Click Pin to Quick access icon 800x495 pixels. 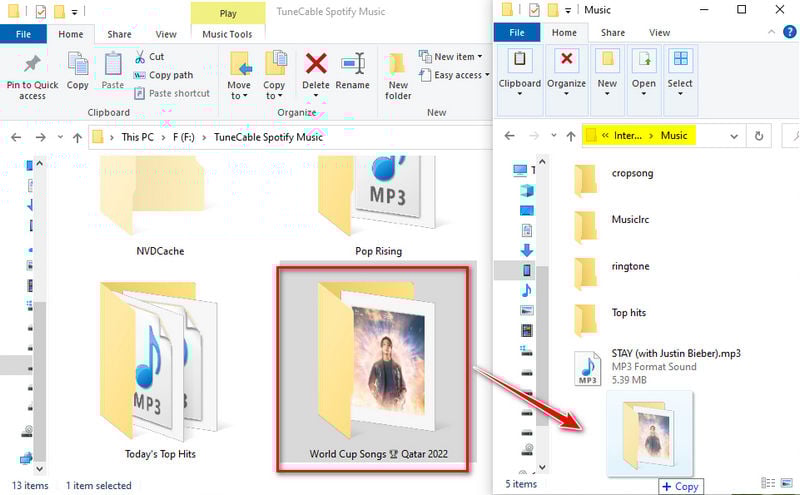point(32,63)
